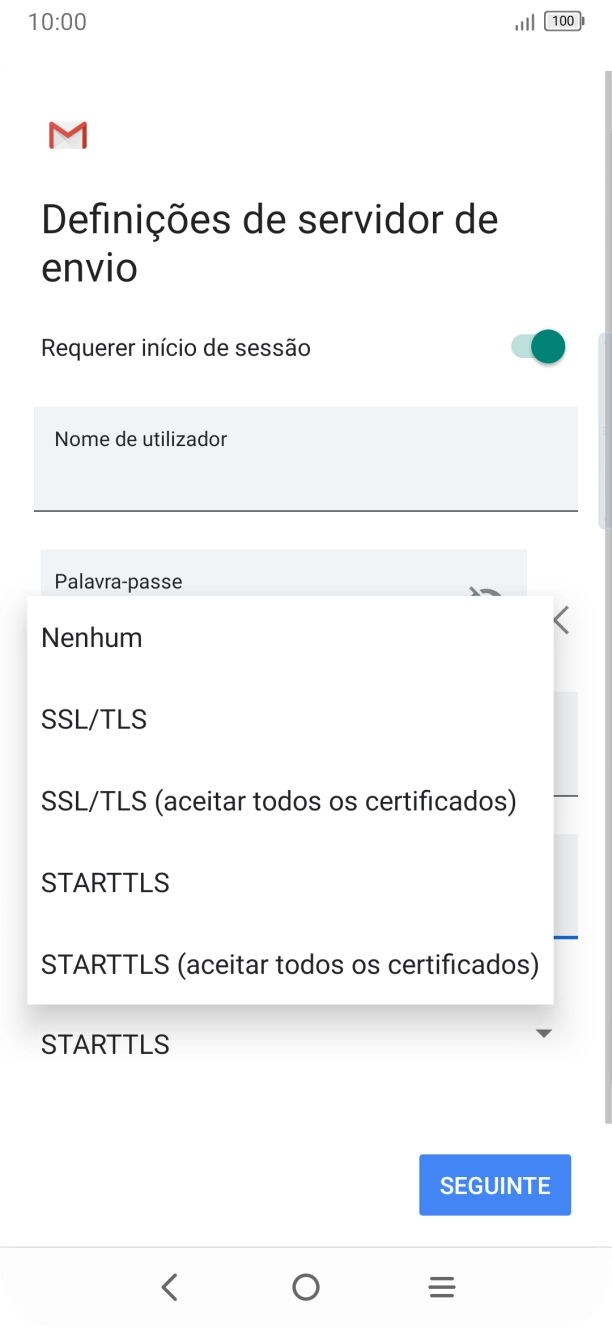Click the chevron beside the password field
Image resolution: width=612 pixels, height=1328 pixels.
(560, 619)
